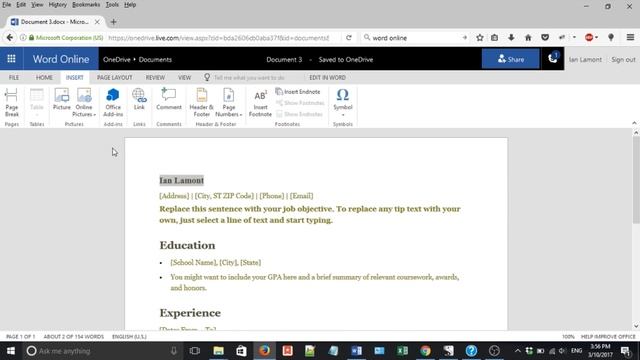Click the vertical document scrollbar thumb

click(636, 180)
